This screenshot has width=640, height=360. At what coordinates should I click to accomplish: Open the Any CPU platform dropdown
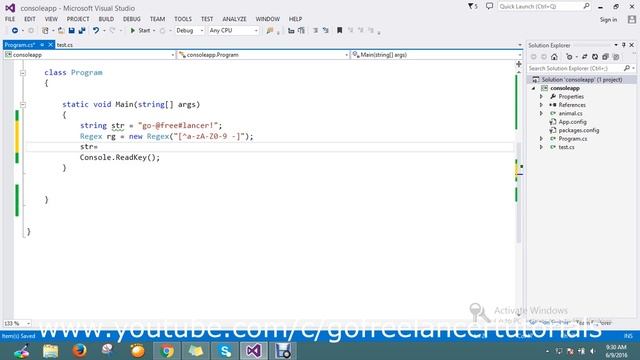(x=233, y=31)
